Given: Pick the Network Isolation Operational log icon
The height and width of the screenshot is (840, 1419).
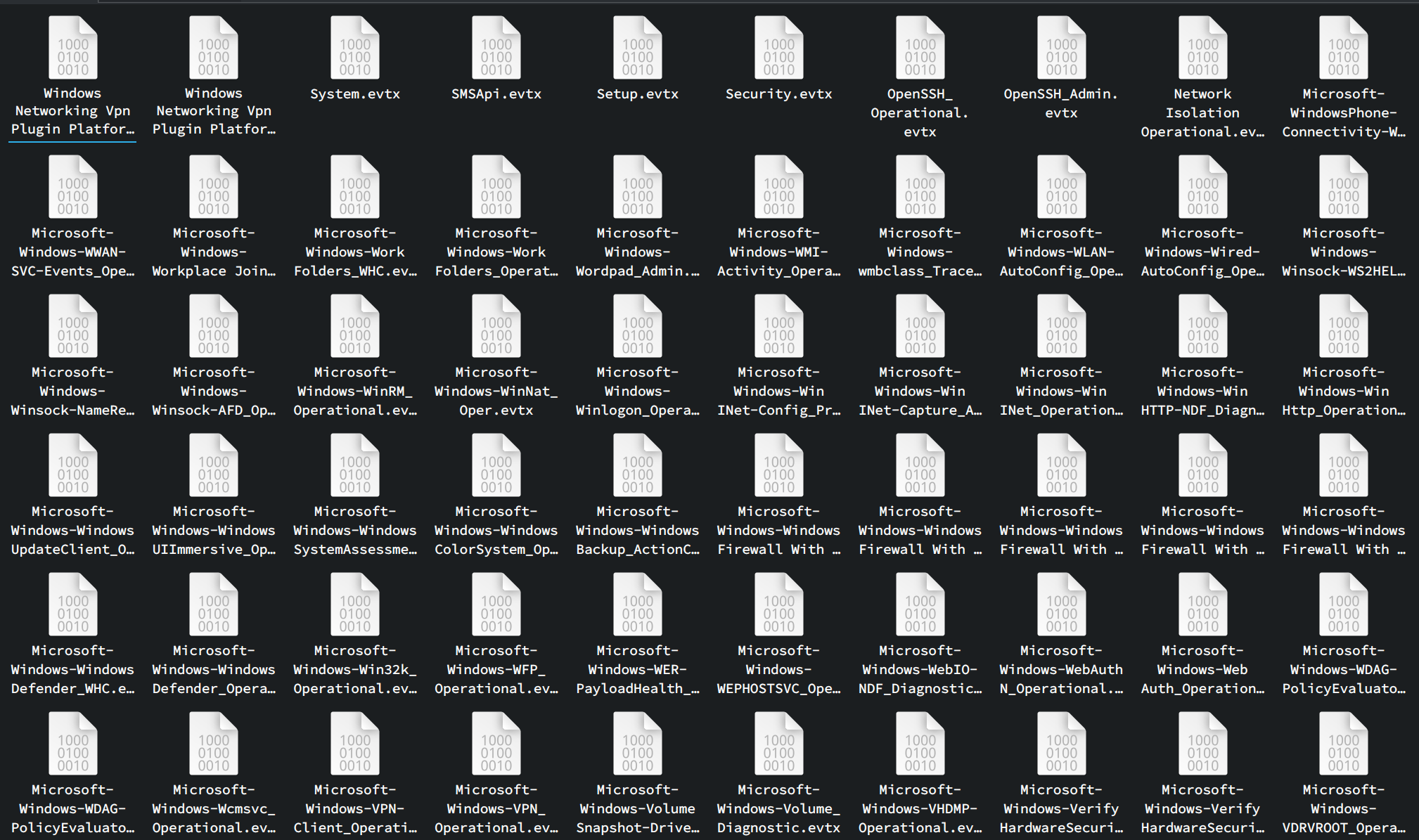Looking at the screenshot, I should pyautogui.click(x=1203, y=48).
